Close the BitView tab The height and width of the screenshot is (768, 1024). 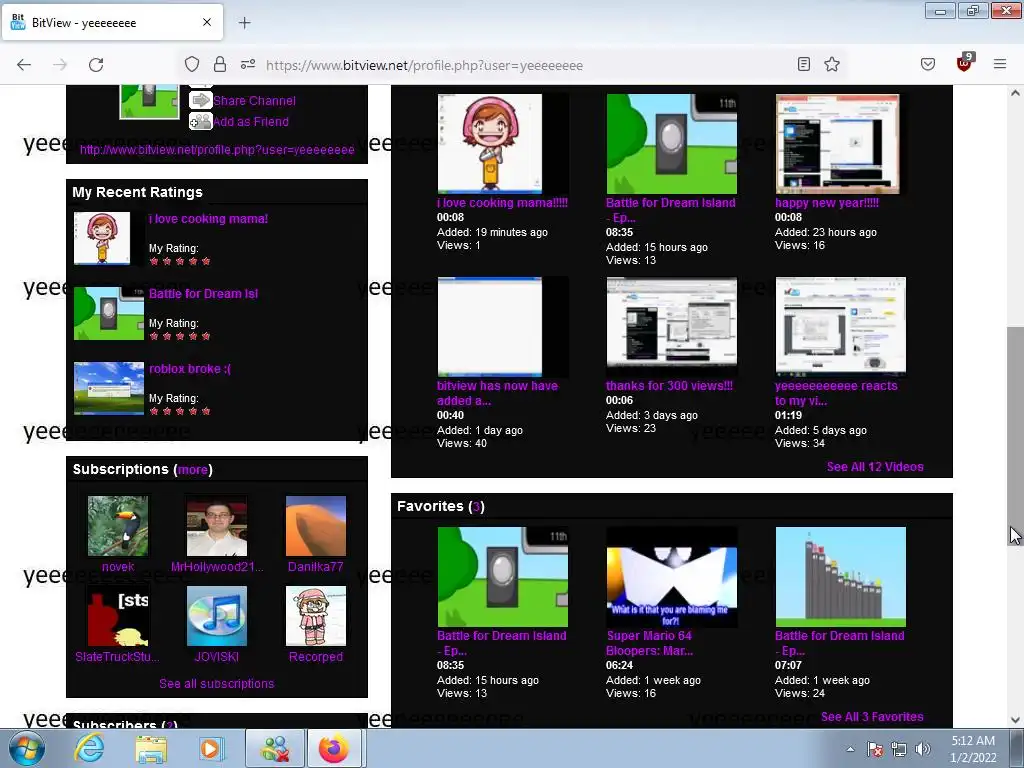(206, 22)
